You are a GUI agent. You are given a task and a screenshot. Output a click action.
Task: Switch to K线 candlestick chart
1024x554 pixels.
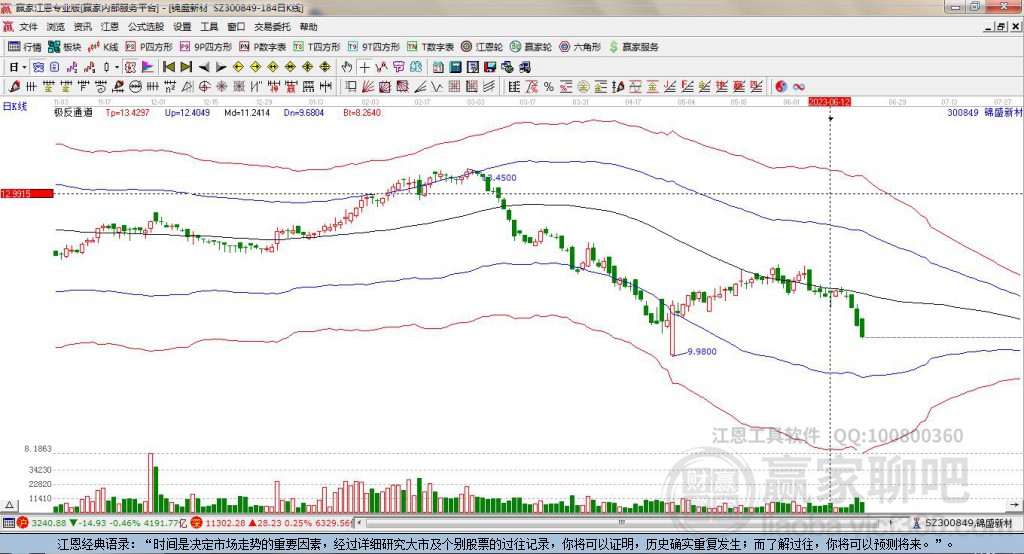[x=103, y=47]
